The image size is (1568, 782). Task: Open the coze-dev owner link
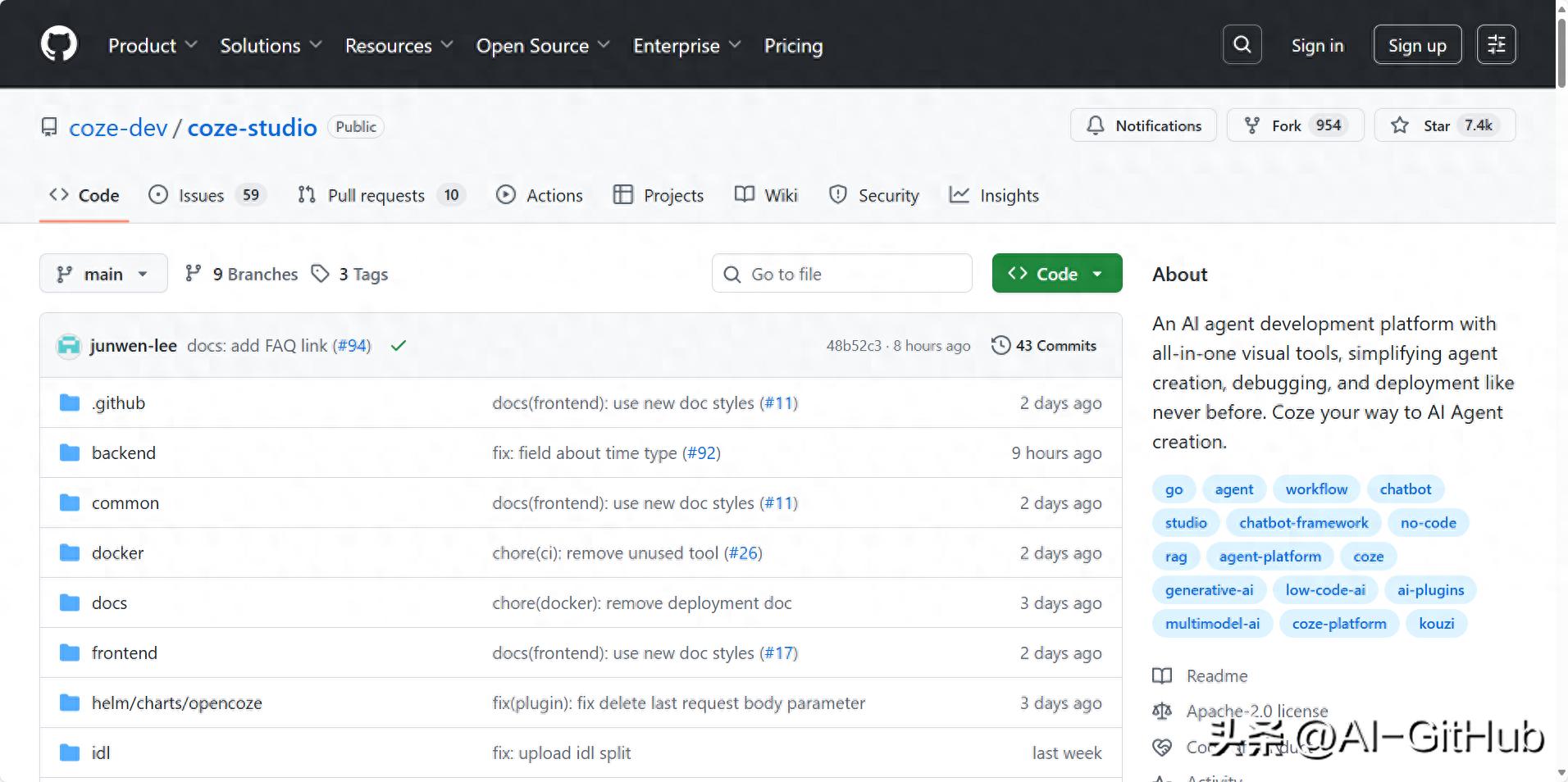[118, 127]
